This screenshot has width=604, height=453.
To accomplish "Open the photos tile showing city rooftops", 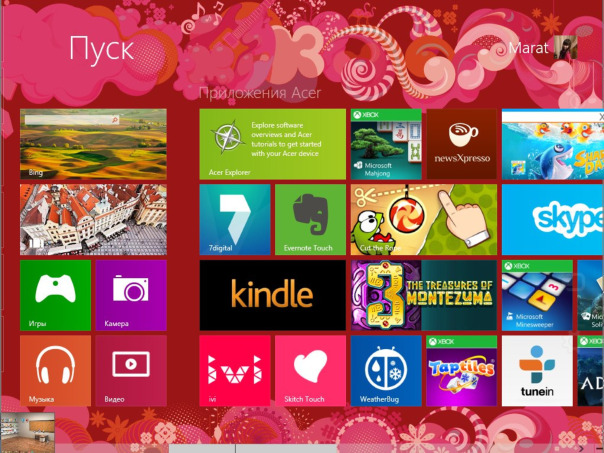I will coord(93,220).
